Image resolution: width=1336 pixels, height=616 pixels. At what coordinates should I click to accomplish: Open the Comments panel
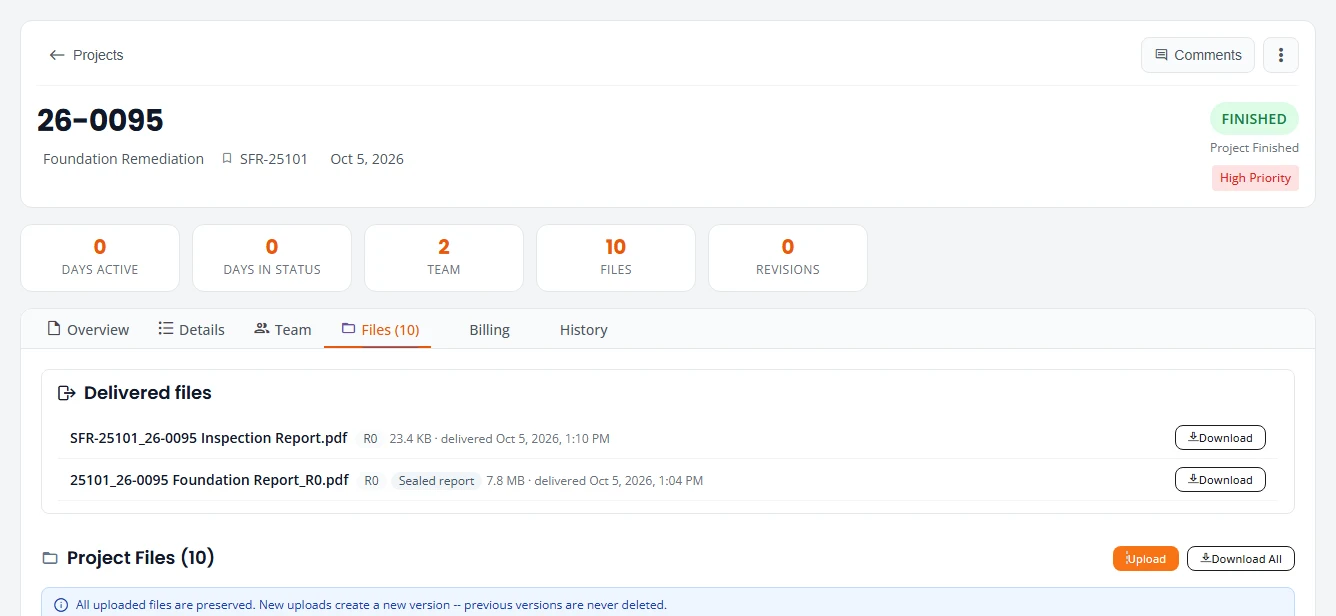tap(1198, 55)
